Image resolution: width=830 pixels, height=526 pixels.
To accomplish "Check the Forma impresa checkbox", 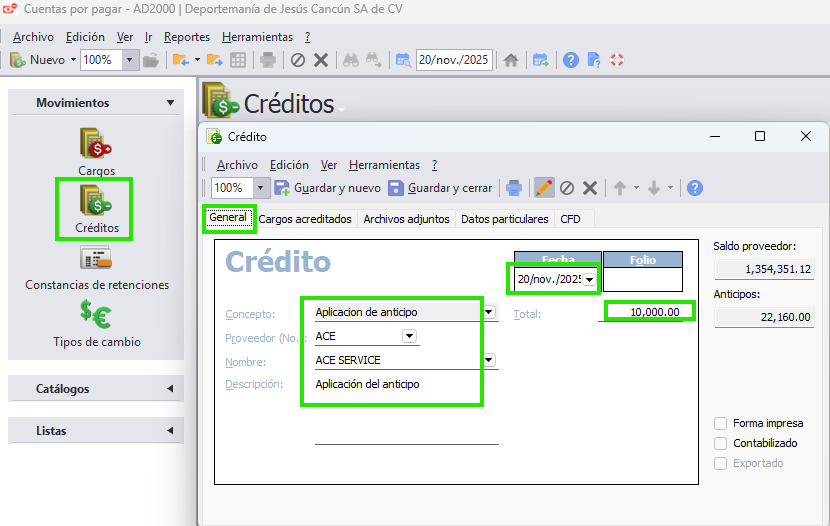I will tap(721, 423).
